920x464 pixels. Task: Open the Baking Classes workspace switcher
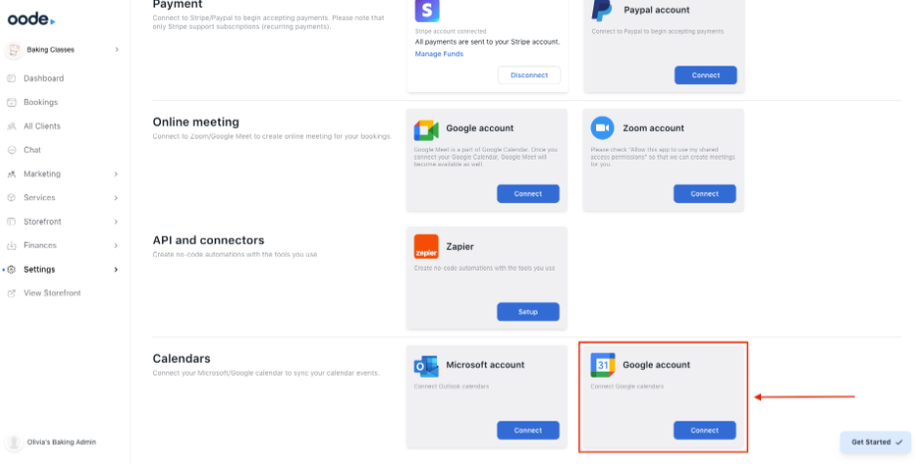[x=64, y=49]
